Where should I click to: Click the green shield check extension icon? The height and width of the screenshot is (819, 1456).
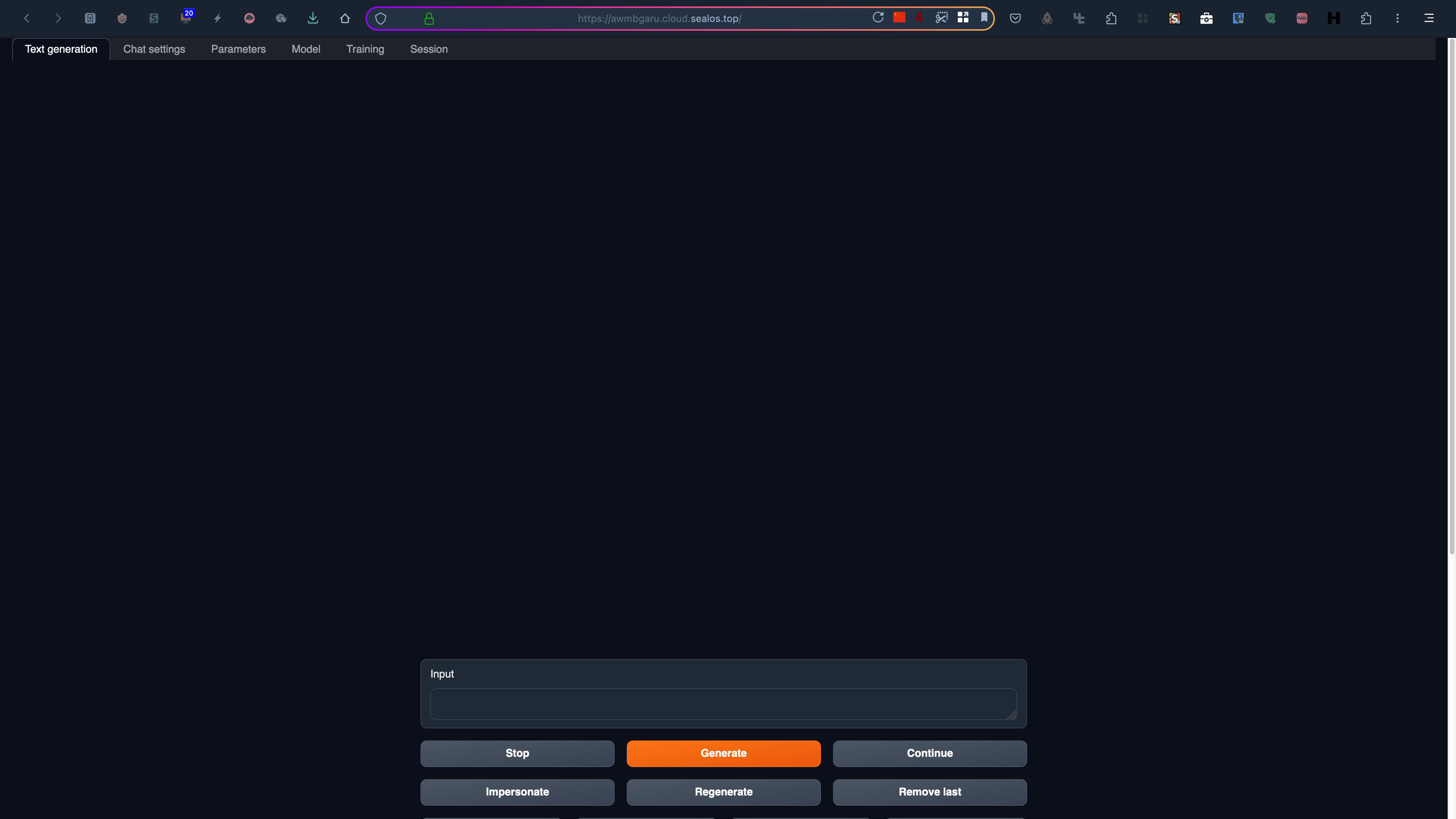[1270, 19]
